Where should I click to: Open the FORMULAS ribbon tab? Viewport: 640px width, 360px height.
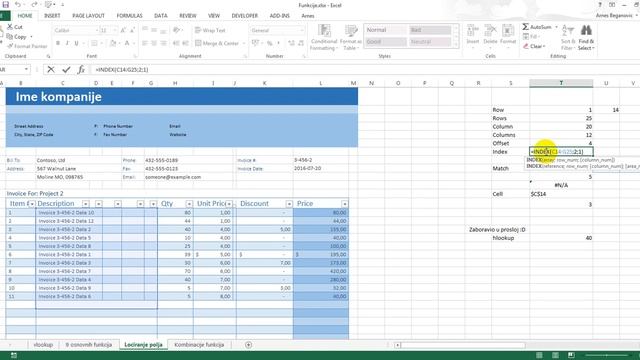[129, 16]
